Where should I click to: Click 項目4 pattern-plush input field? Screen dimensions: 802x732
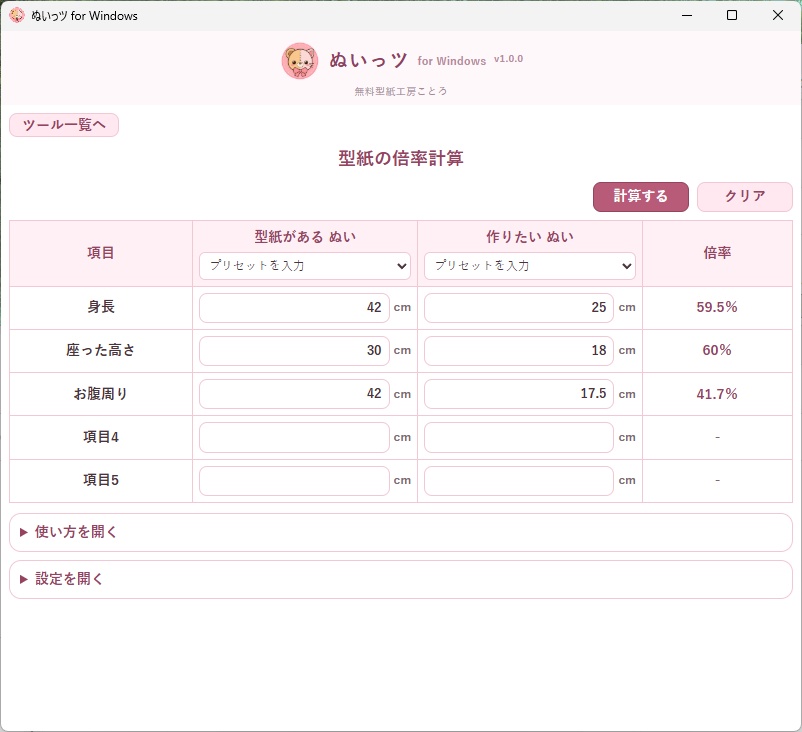tap(294, 437)
